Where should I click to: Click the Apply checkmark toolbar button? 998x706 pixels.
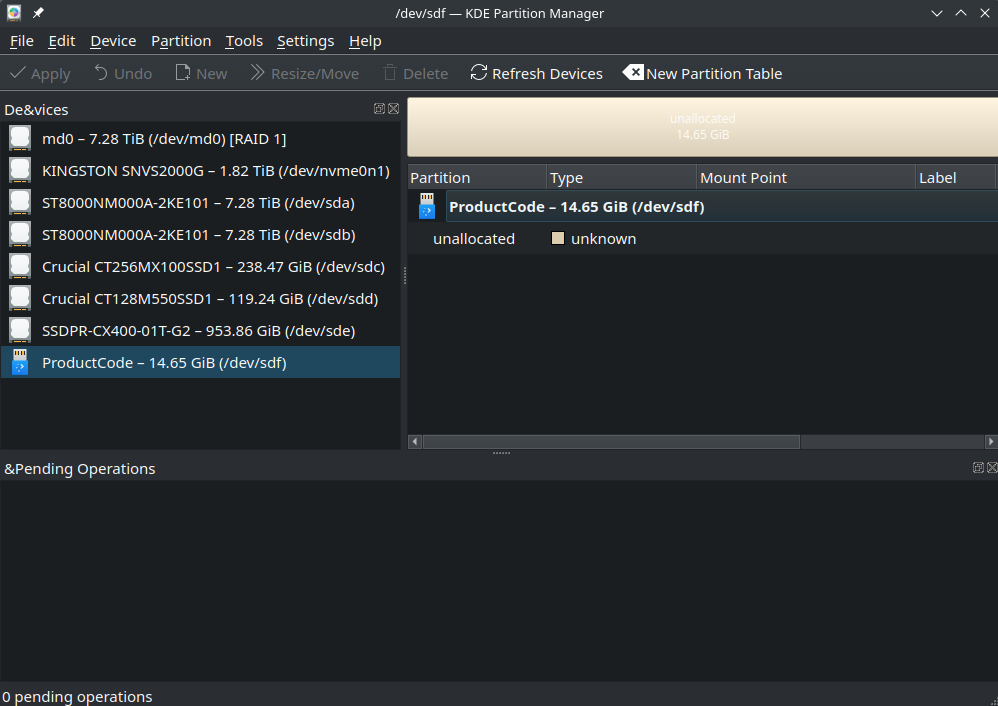(x=40, y=74)
